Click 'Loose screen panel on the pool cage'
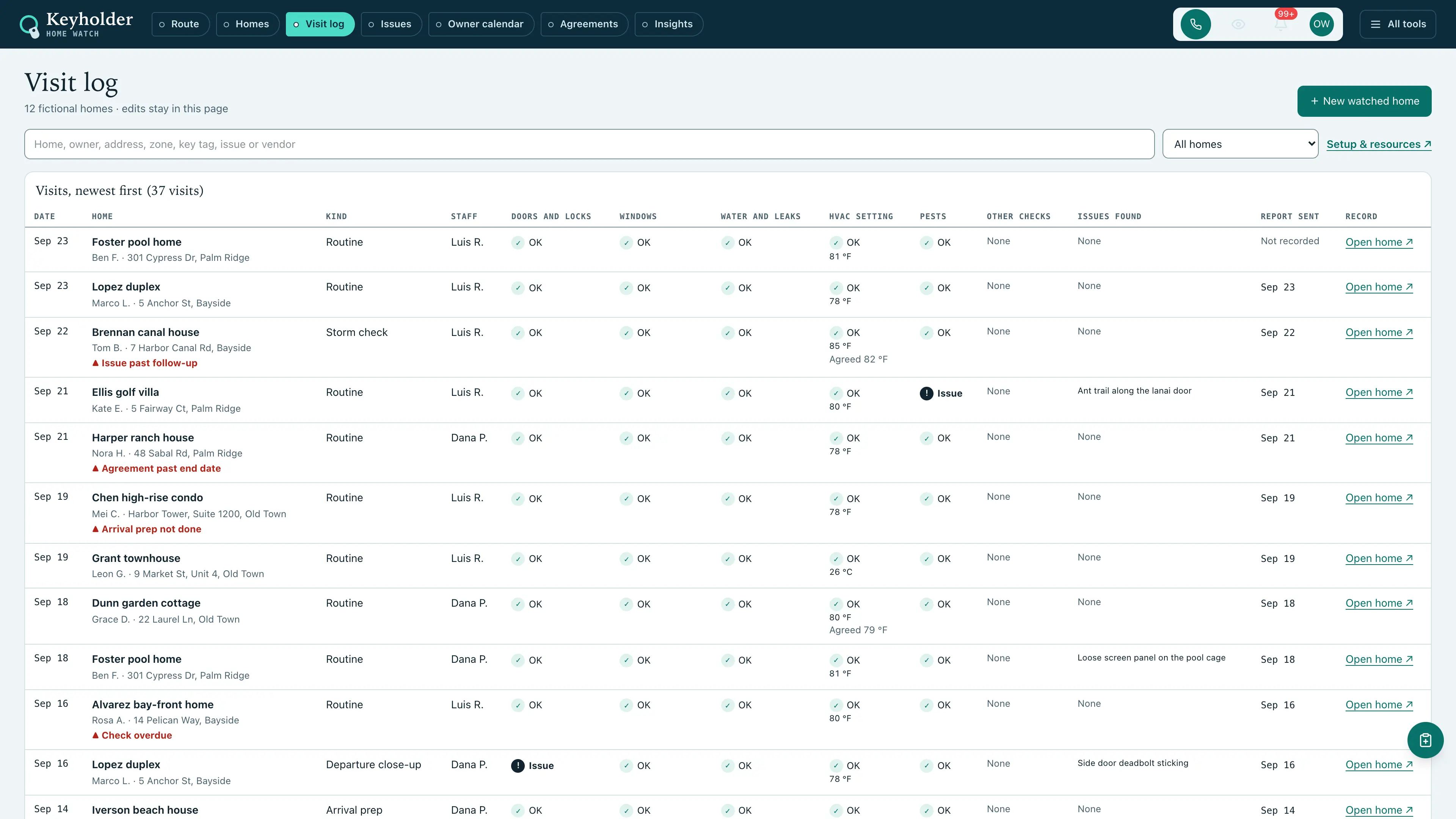Viewport: 1456px width, 819px height. (x=1152, y=658)
